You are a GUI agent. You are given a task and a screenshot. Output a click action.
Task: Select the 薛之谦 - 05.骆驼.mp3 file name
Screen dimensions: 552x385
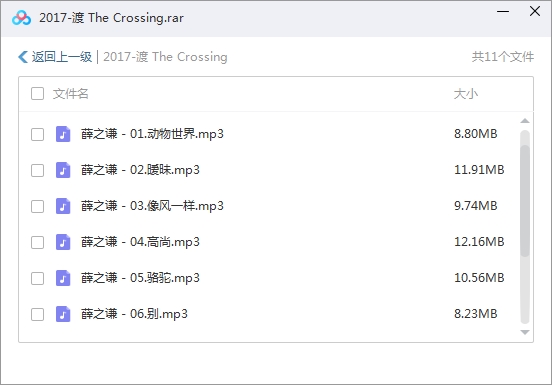point(140,278)
